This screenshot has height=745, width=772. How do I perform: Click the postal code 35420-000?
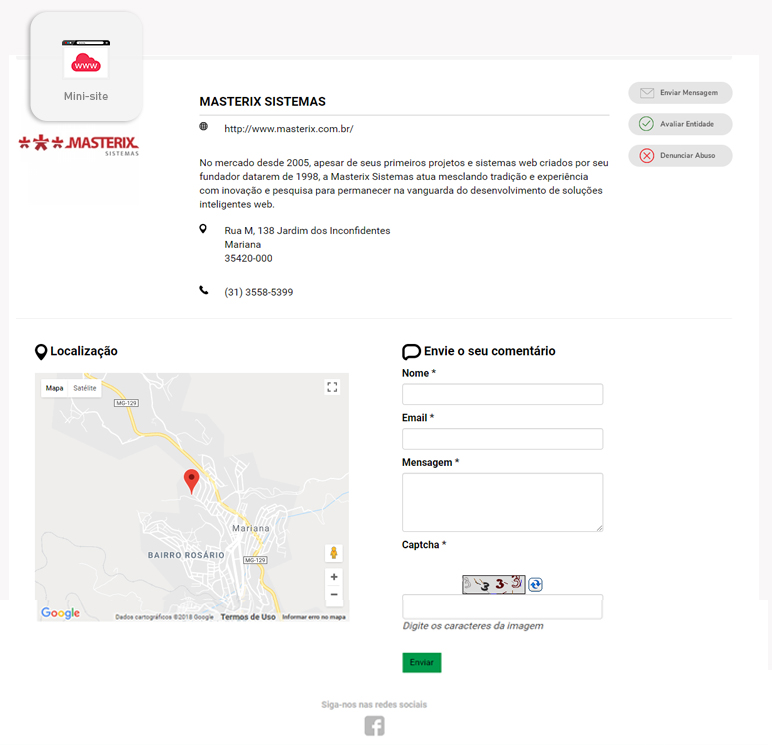[248, 259]
